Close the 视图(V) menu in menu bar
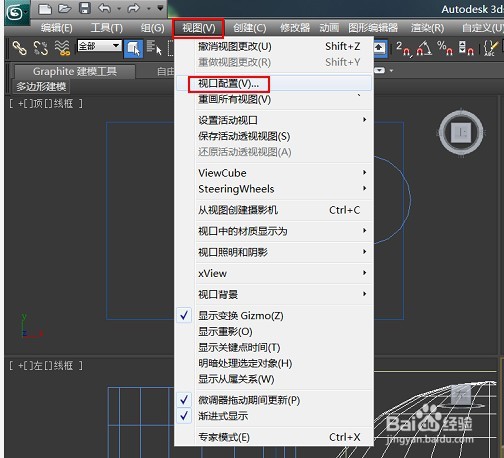The image size is (504, 458). coord(198,28)
